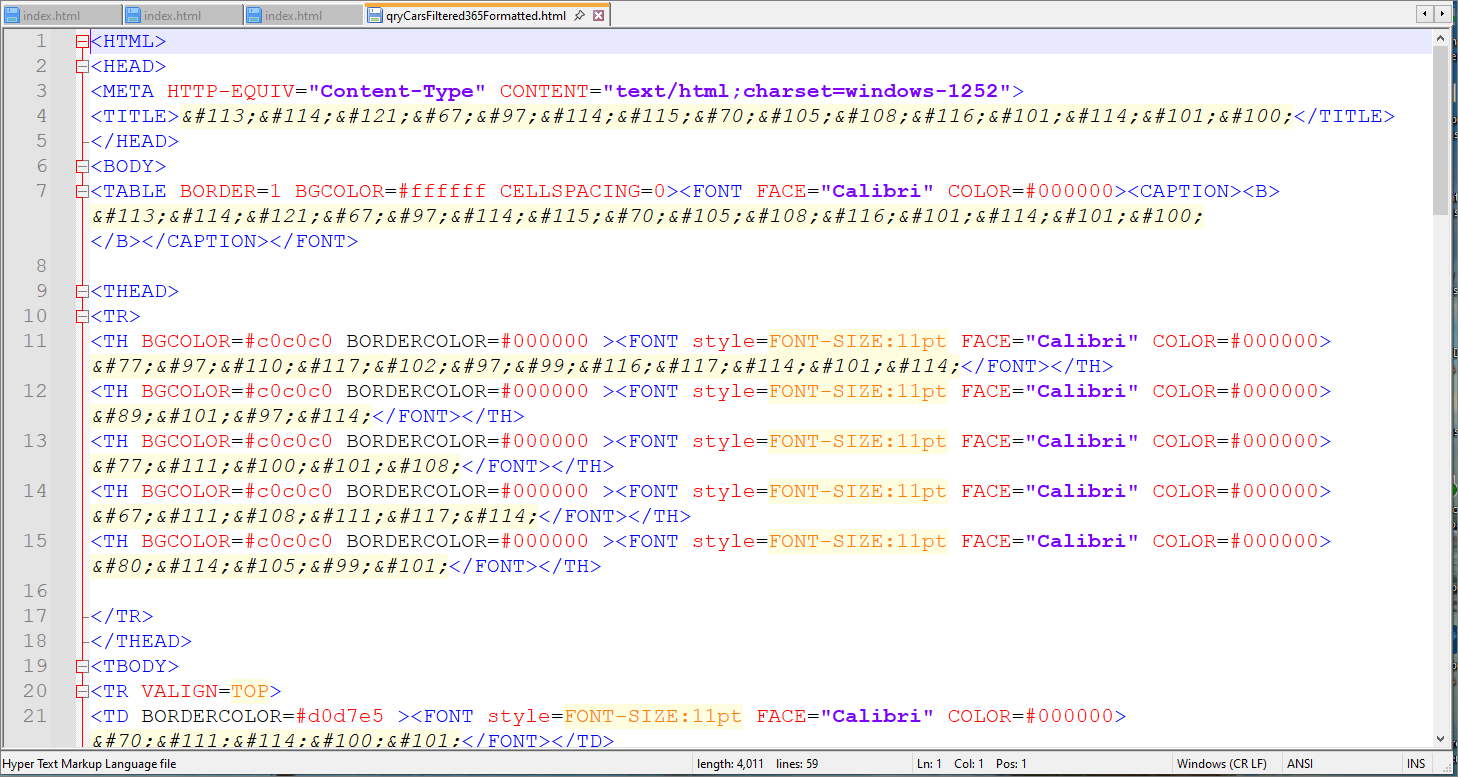Click the </HEAD> closing tag

(135, 141)
